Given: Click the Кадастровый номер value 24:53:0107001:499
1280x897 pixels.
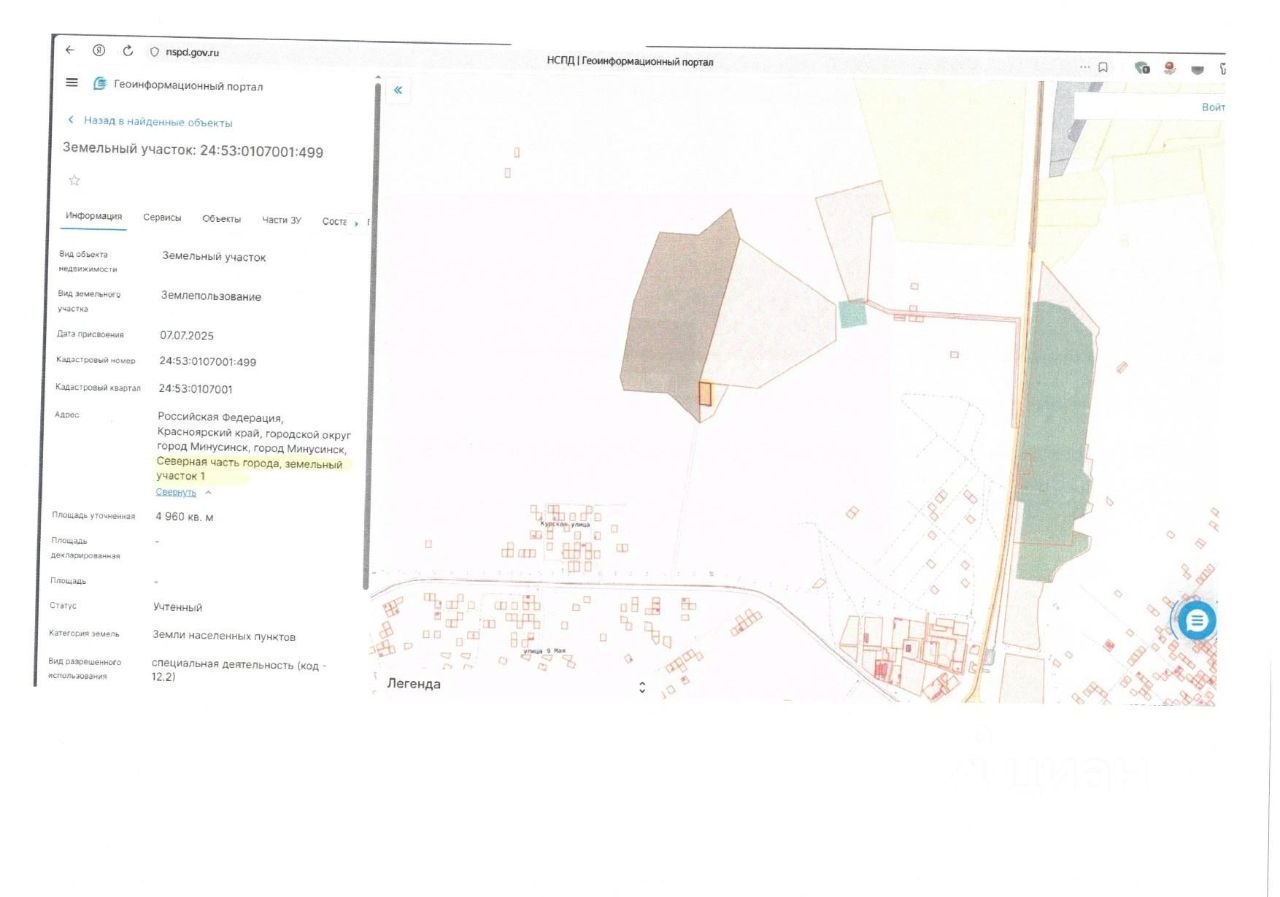Looking at the screenshot, I should (208, 361).
